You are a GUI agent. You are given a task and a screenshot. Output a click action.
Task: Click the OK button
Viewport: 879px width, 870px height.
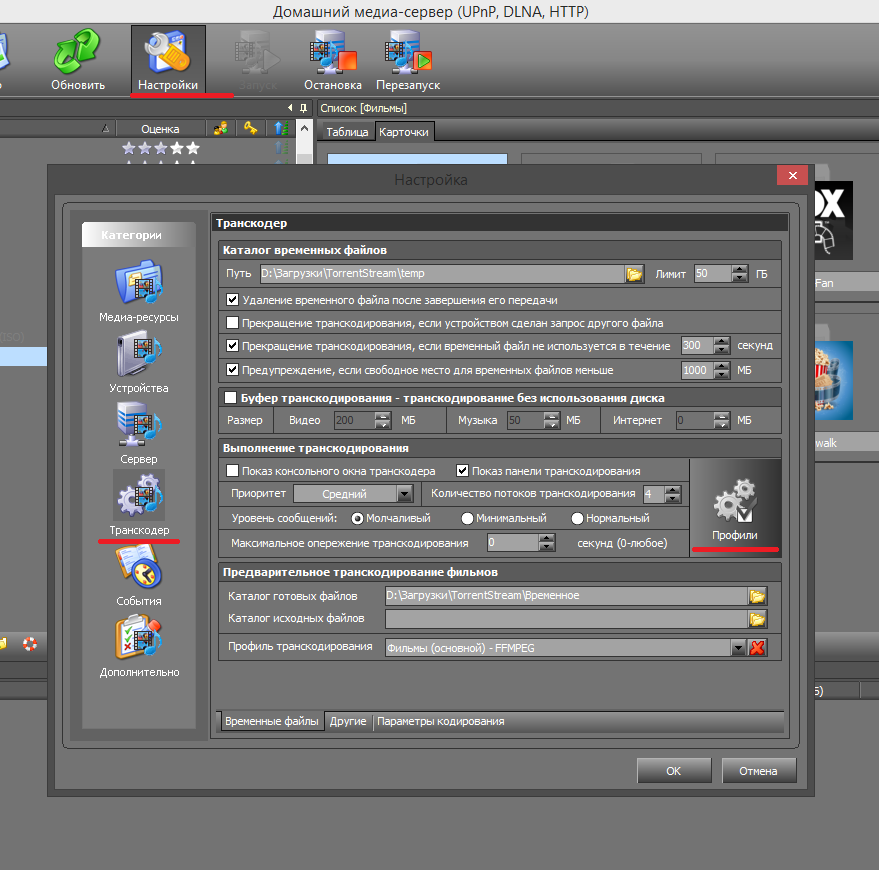point(673,771)
